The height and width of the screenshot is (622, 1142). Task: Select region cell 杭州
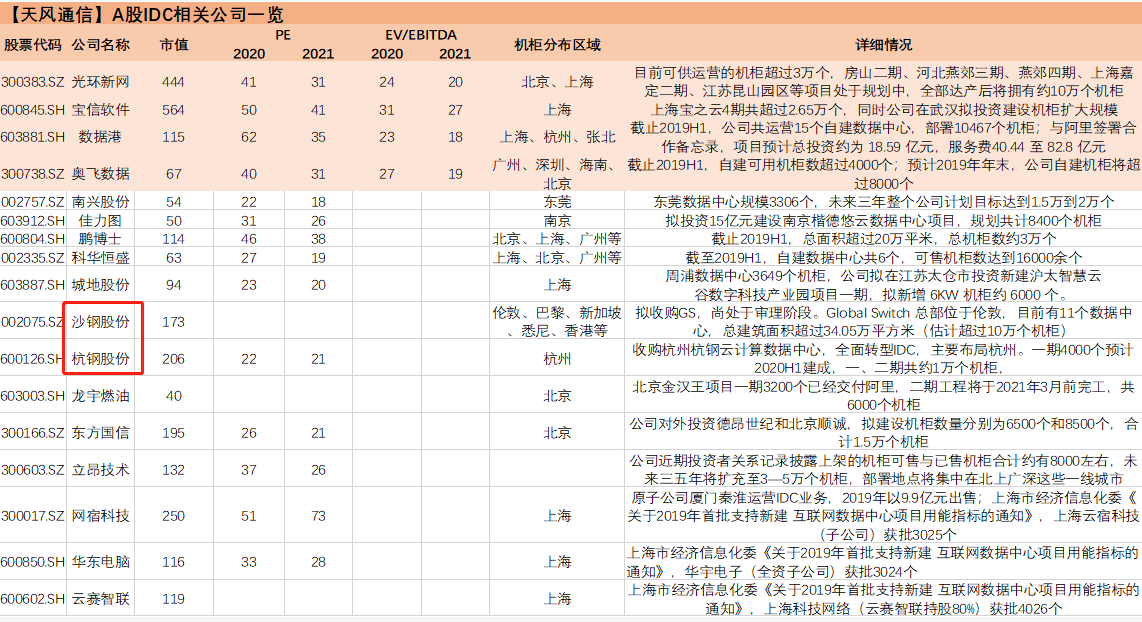557,359
